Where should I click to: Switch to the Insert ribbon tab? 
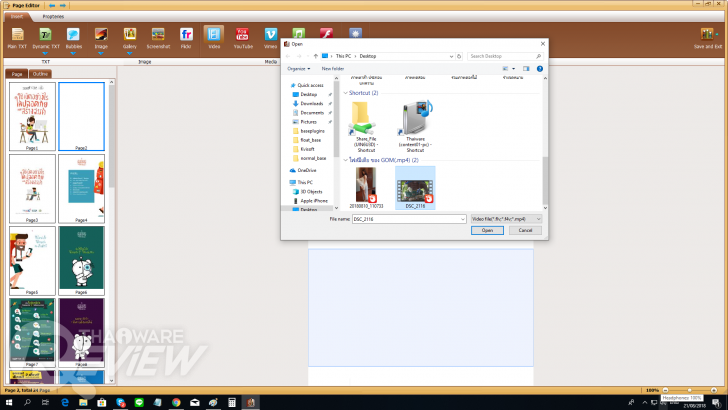click(17, 17)
